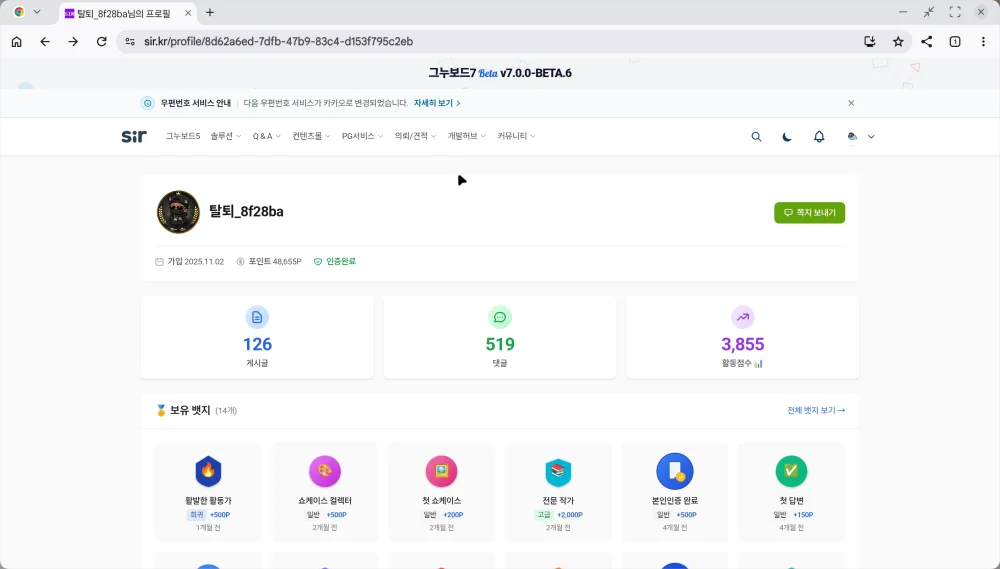Screen dimensions: 1000x569
Task: Bookmark this page with star icon
Action: (x=898, y=41)
